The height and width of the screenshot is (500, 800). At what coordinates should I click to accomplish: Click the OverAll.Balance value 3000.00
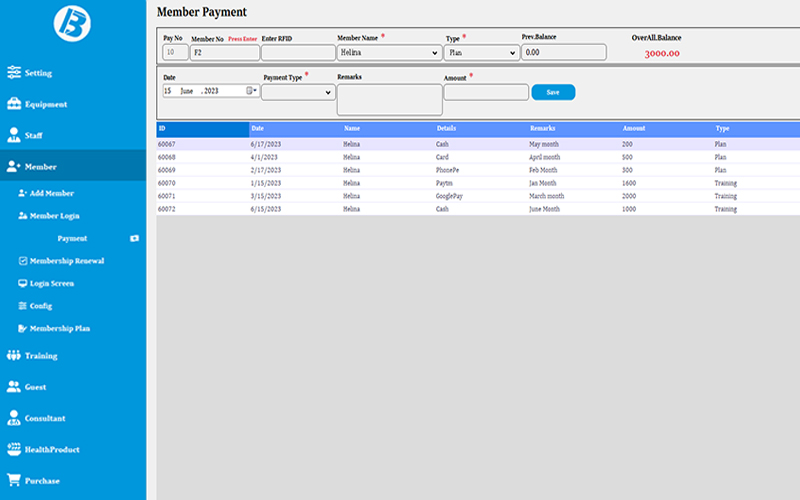(x=662, y=53)
